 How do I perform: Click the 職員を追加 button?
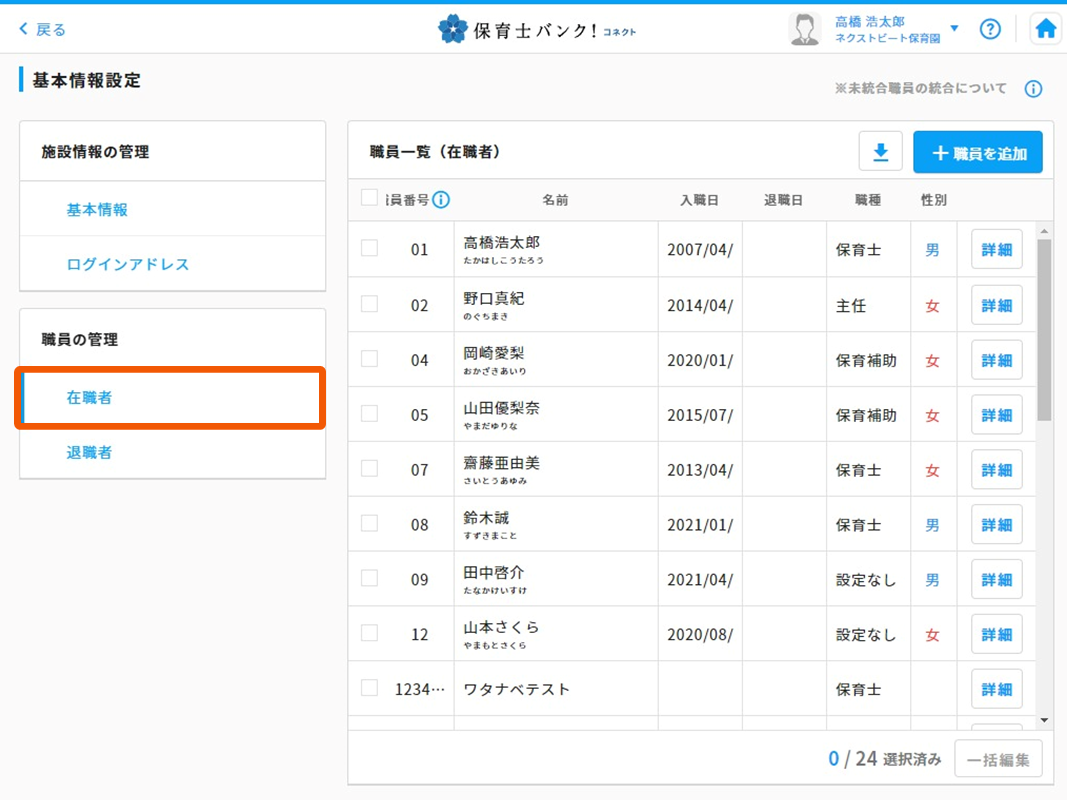[x=978, y=153]
